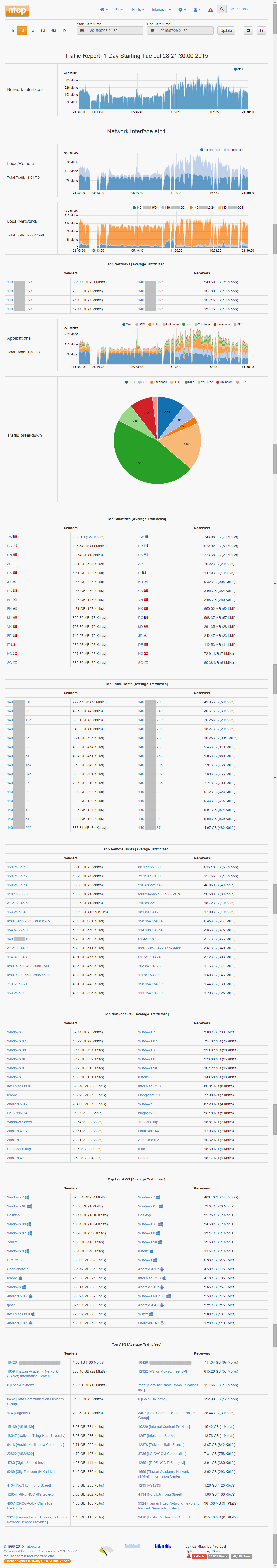Open the user account menu
277x1568 pixels.
coord(196,10)
